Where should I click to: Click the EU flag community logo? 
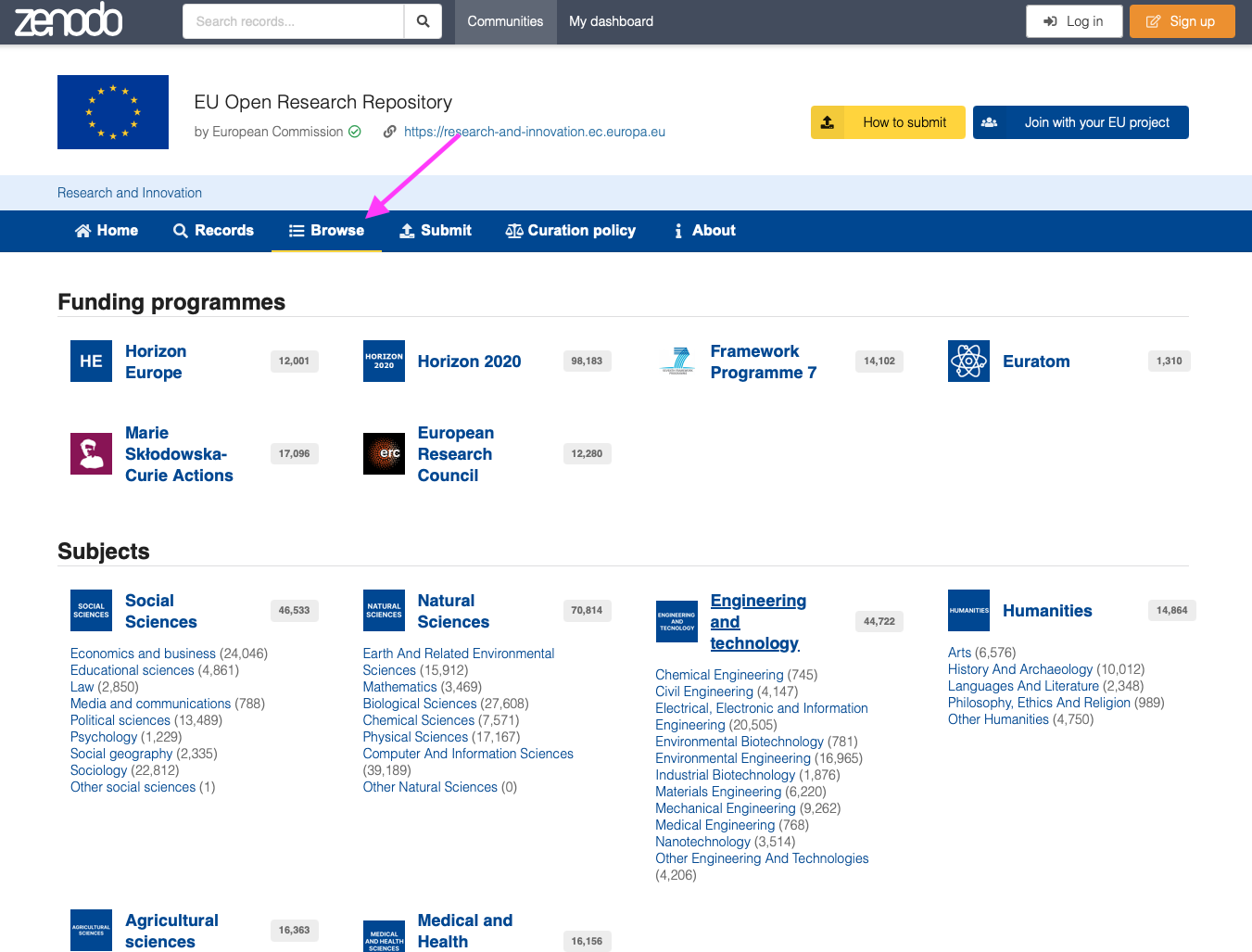(x=113, y=112)
